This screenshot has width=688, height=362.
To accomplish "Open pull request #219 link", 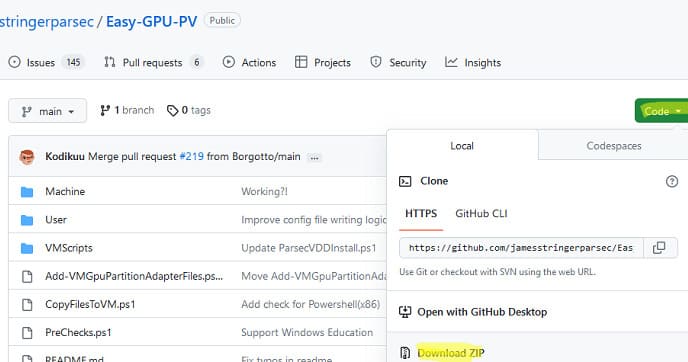I will click(191, 157).
